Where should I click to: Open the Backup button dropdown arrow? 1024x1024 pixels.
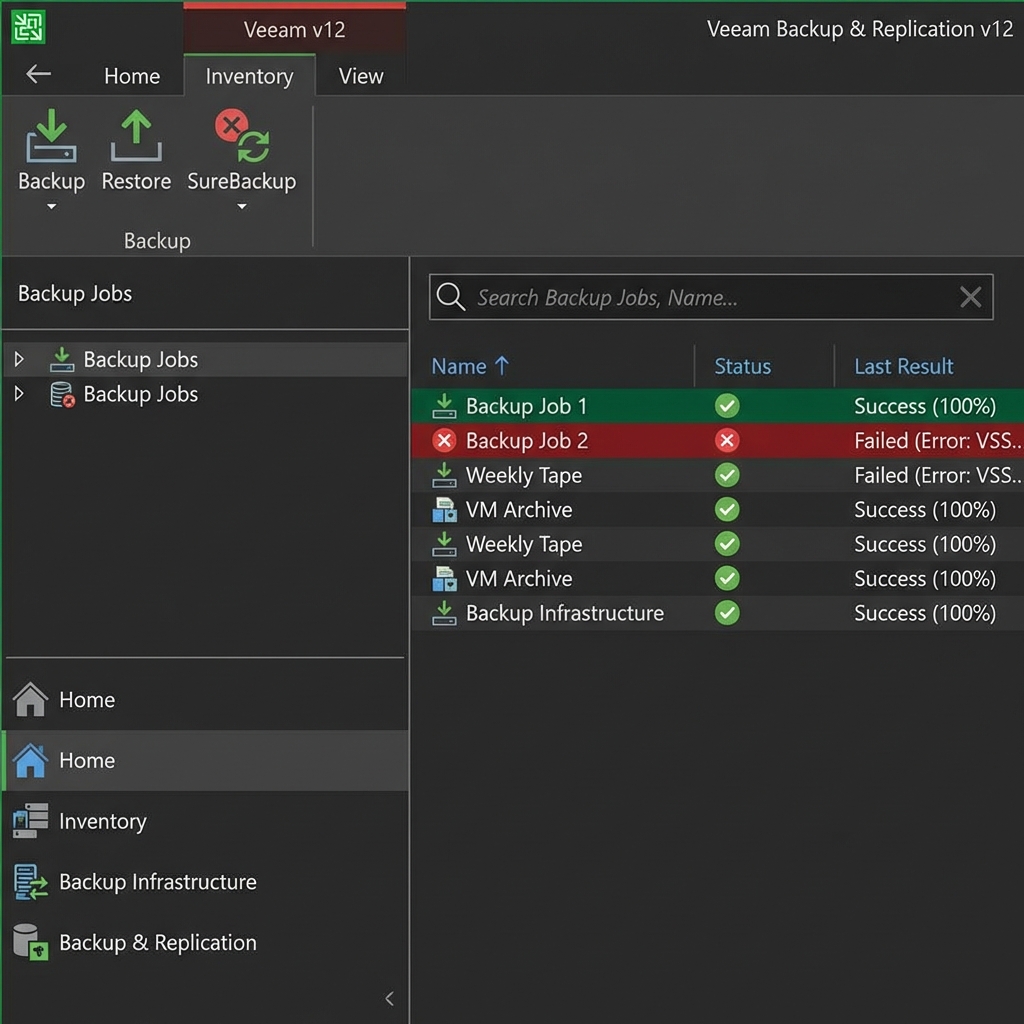pos(50,207)
